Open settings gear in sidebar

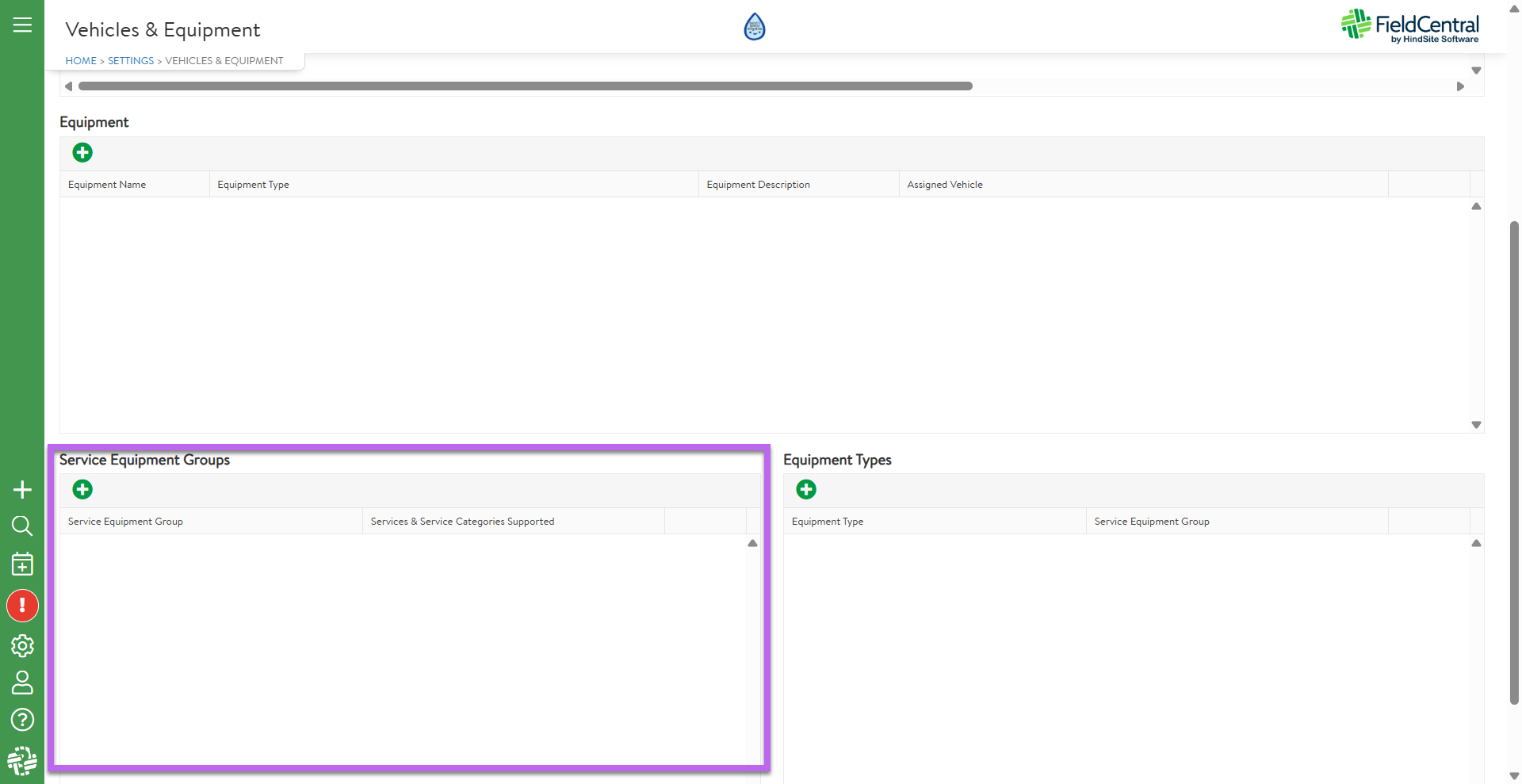point(22,646)
